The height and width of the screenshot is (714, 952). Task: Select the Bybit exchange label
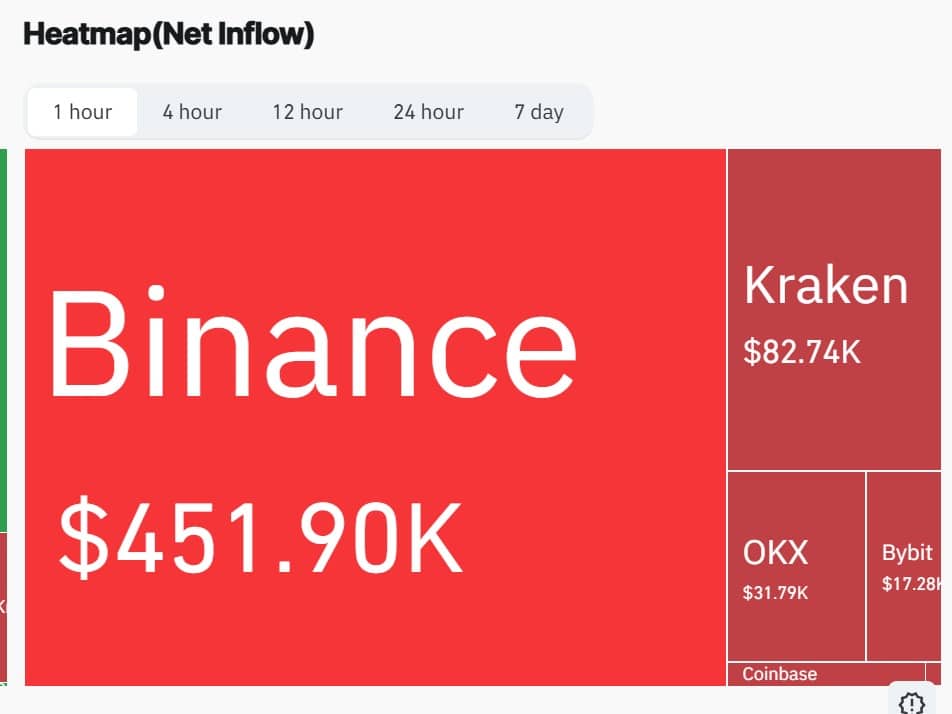click(907, 552)
